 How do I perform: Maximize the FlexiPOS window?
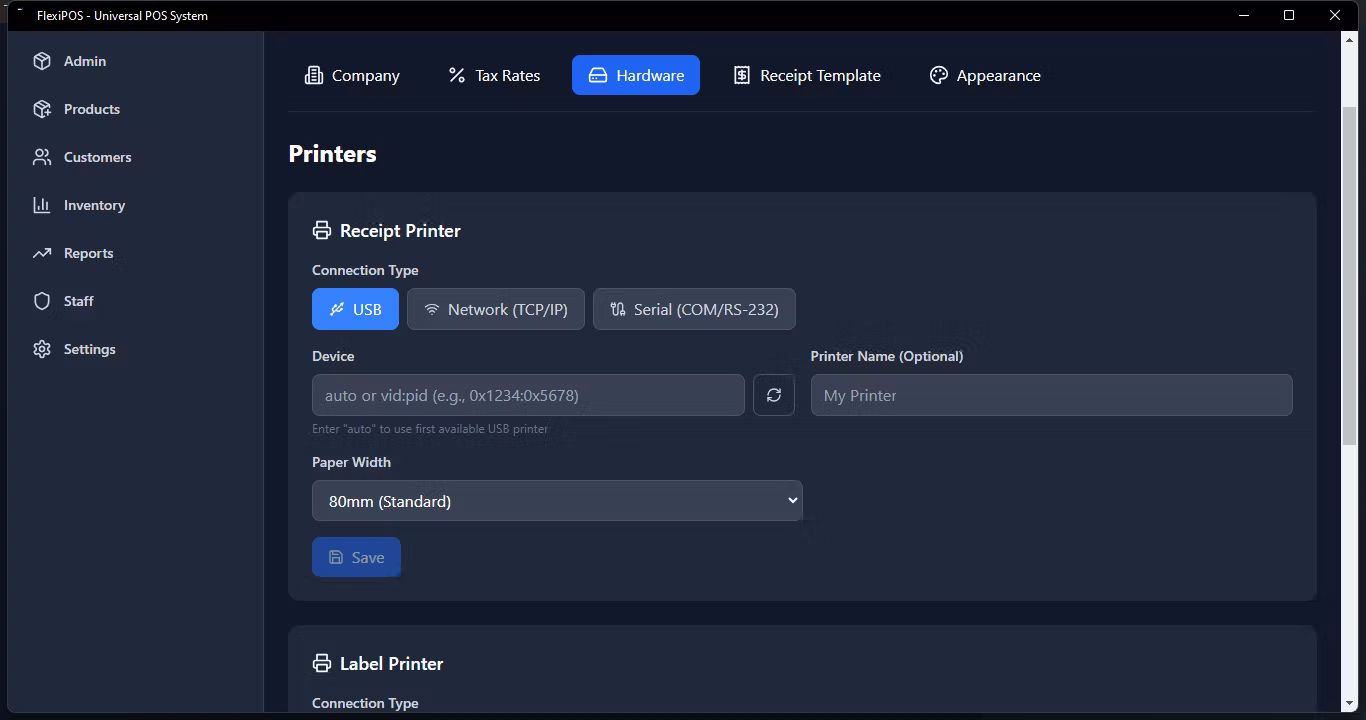(1289, 15)
